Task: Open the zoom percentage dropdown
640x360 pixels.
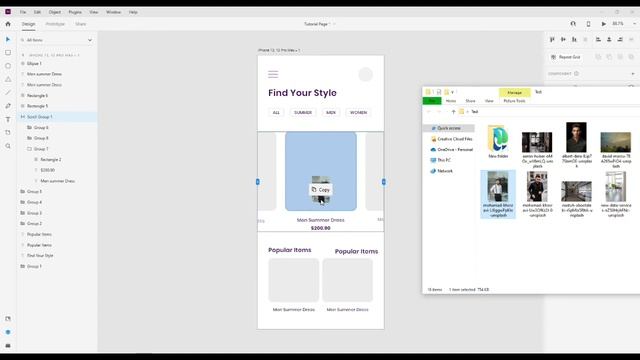Action: (x=634, y=24)
